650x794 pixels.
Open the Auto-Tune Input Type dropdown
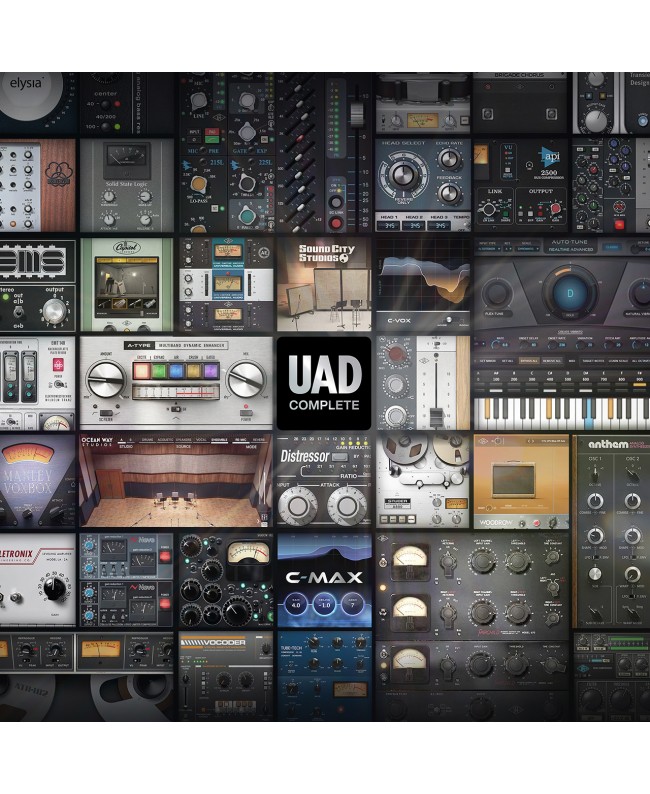coord(489,249)
